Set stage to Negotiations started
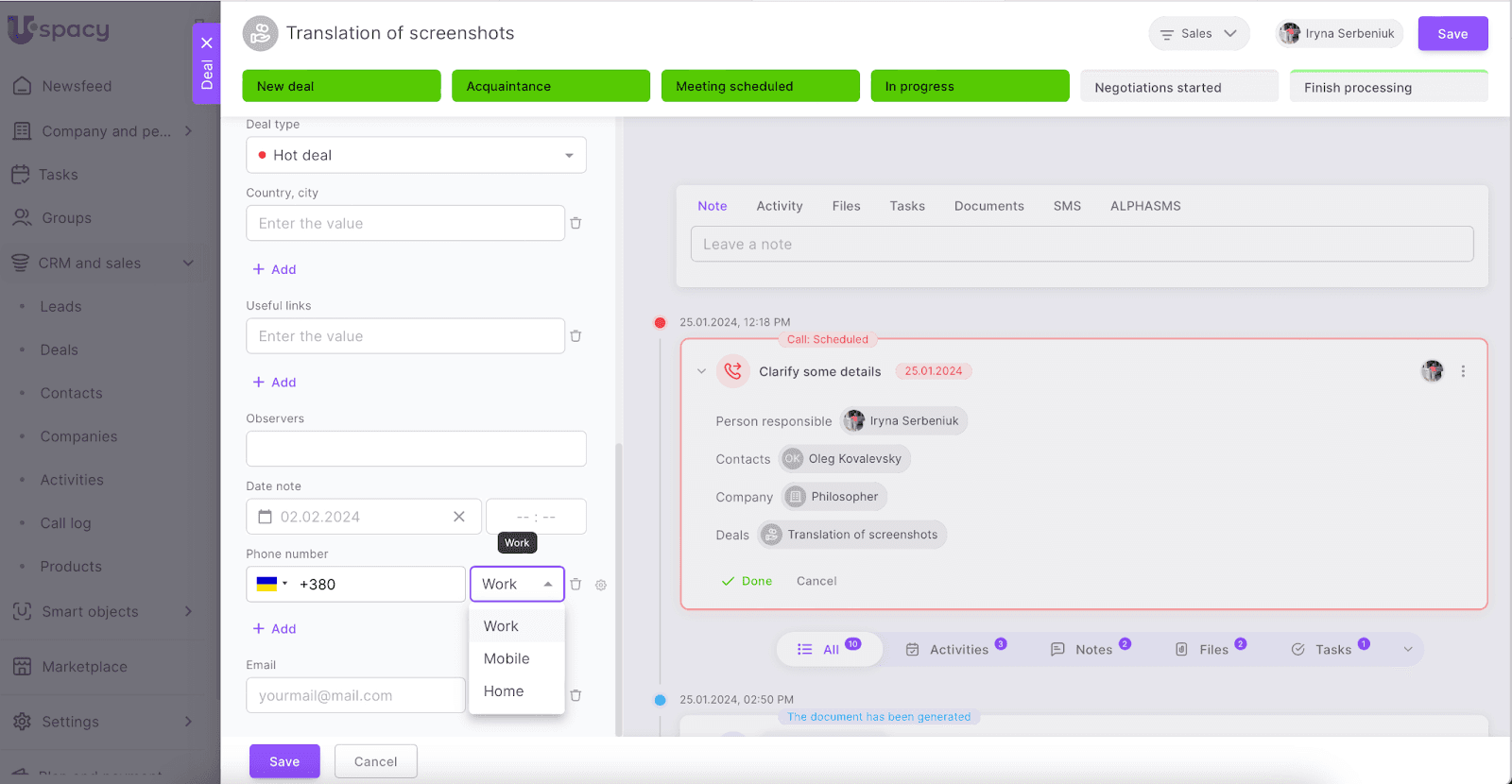This screenshot has width=1512, height=784. click(x=1178, y=87)
